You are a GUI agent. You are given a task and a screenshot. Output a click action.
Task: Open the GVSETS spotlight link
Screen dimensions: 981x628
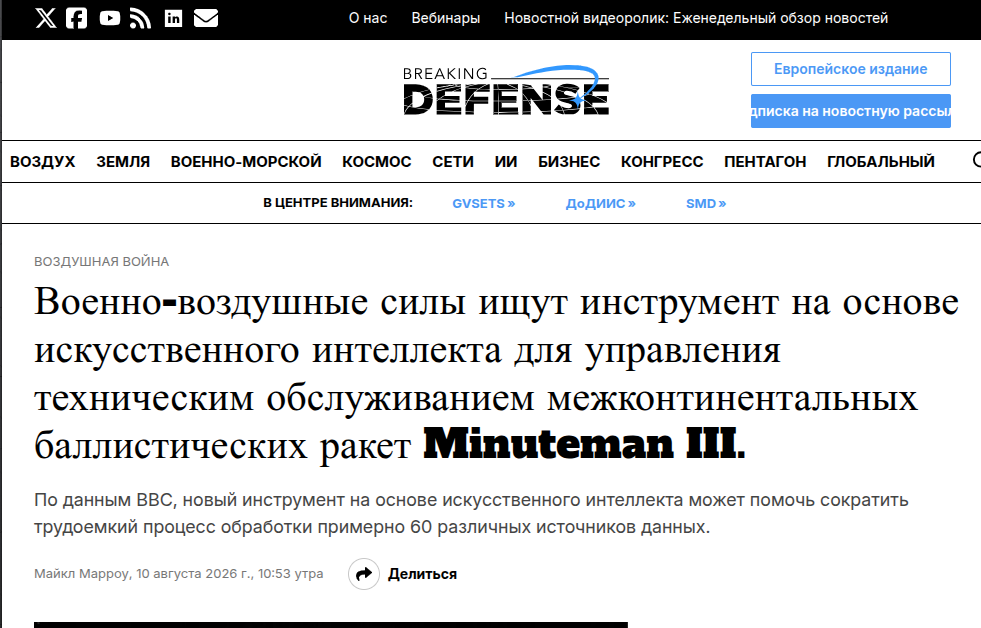click(484, 203)
